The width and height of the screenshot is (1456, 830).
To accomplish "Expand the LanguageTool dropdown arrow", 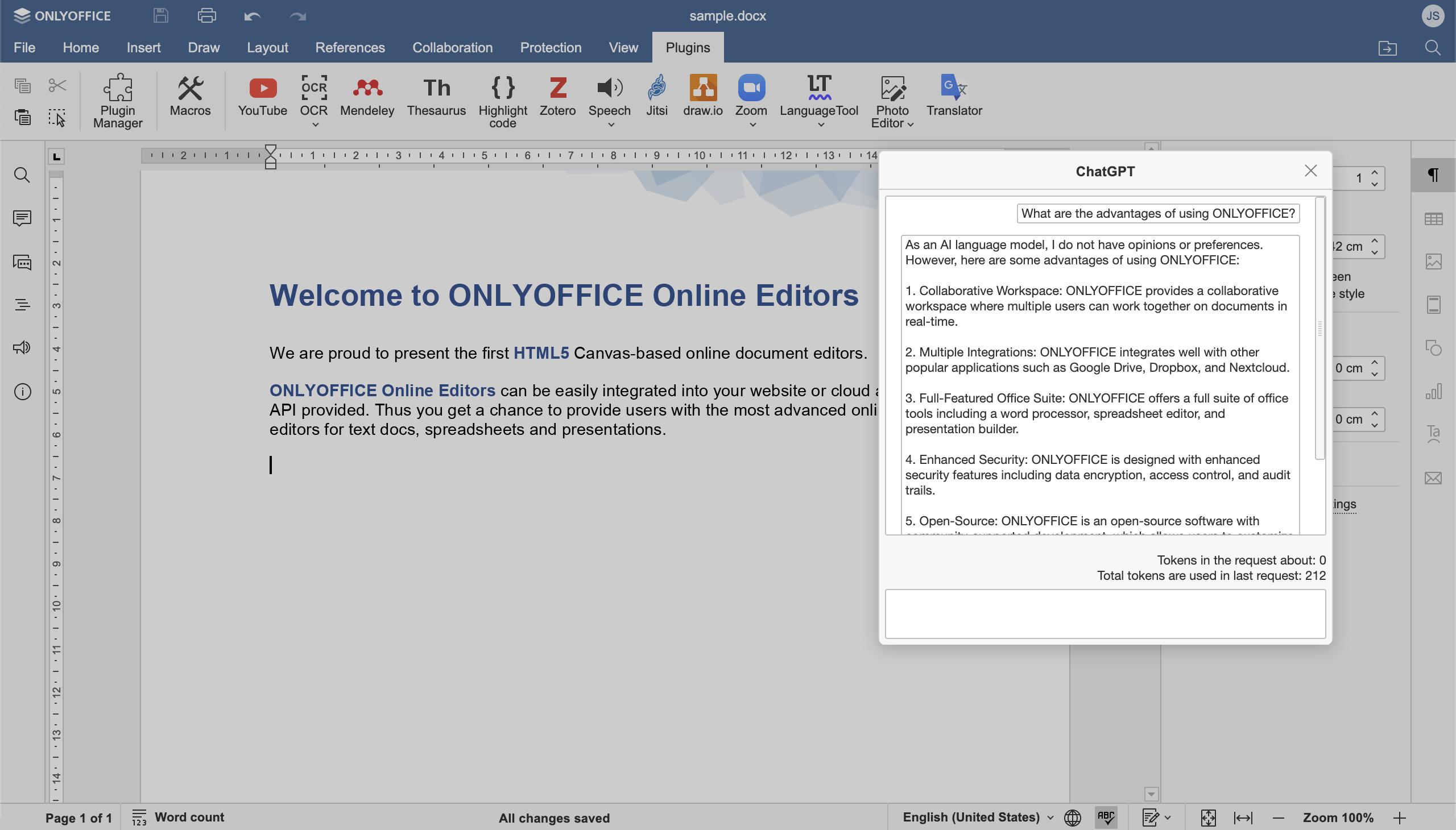I will click(x=821, y=125).
